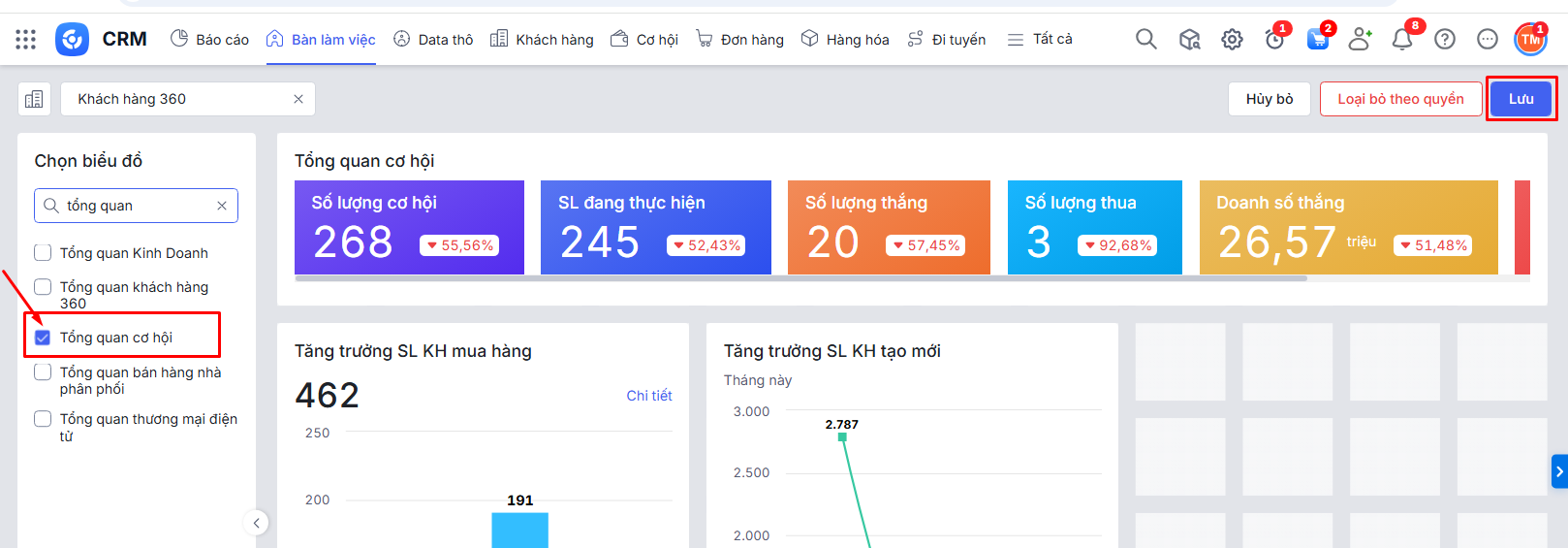Expand the right edge blue arrow panel
Screen dimensions: 1568x548
[x=1559, y=471]
